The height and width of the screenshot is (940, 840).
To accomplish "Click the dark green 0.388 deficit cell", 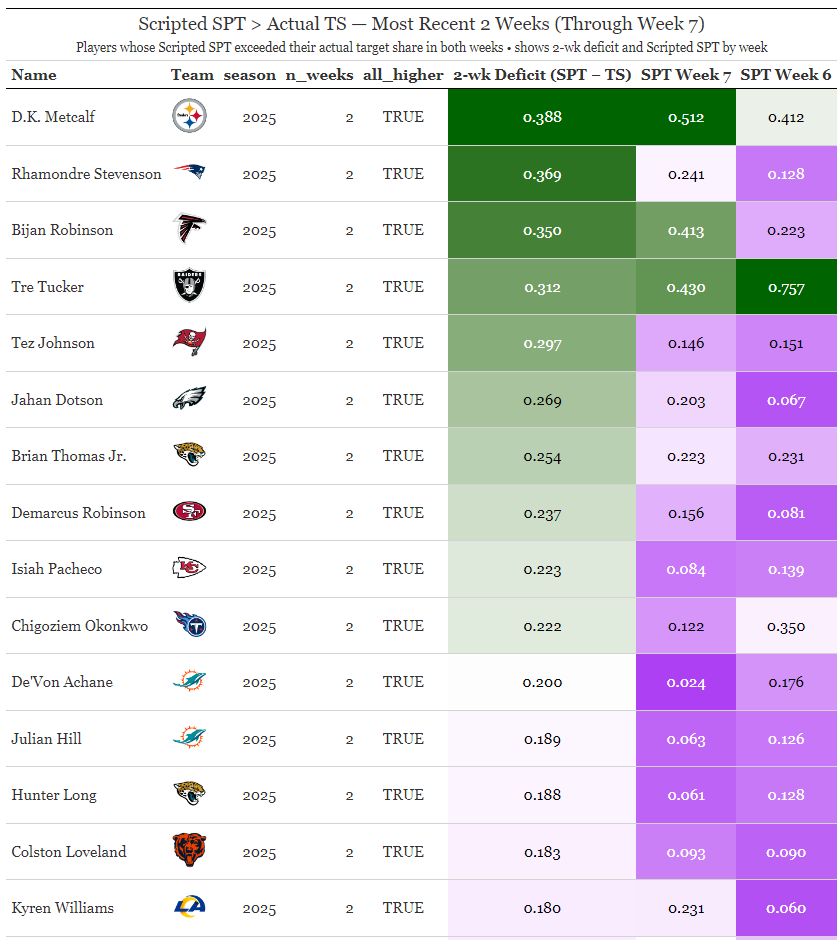I will 542,117.
